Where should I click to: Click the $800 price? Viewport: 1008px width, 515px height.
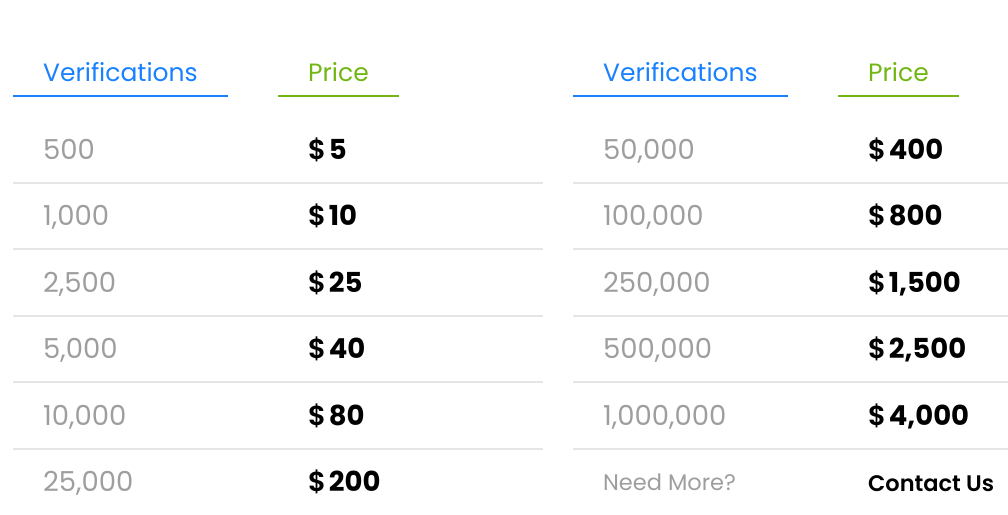point(905,216)
